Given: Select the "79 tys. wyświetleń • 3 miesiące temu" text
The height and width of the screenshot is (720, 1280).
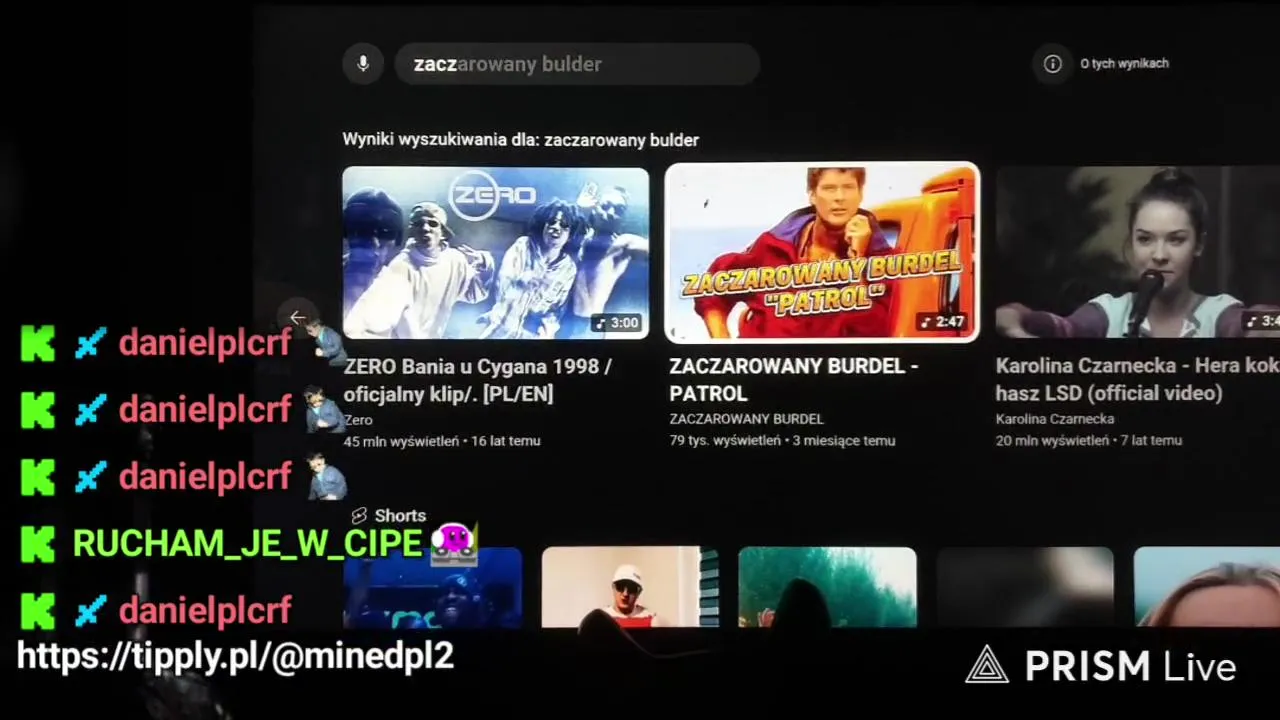Looking at the screenshot, I should point(782,441).
